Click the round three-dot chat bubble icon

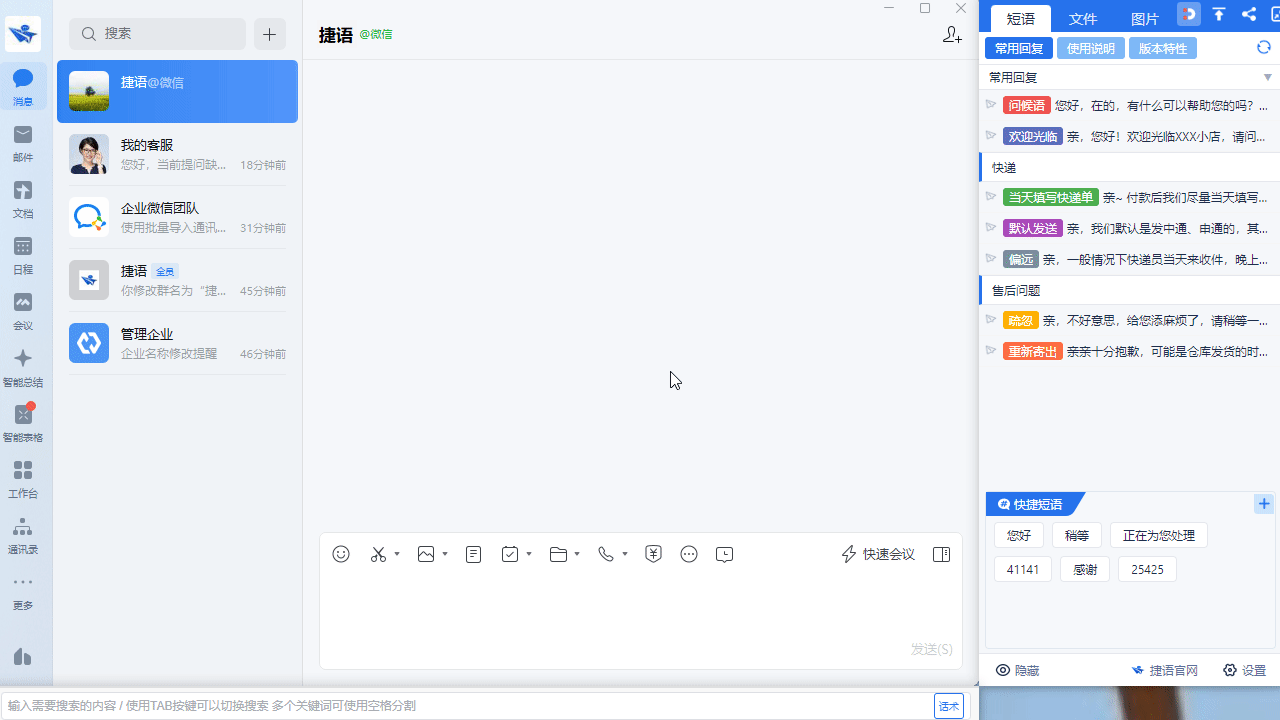click(x=689, y=554)
